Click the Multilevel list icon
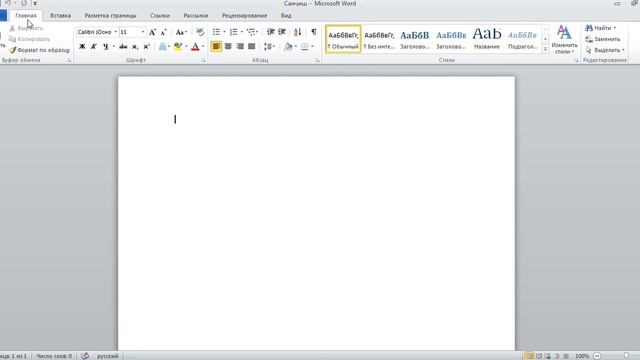The height and width of the screenshot is (360, 640). (x=251, y=32)
